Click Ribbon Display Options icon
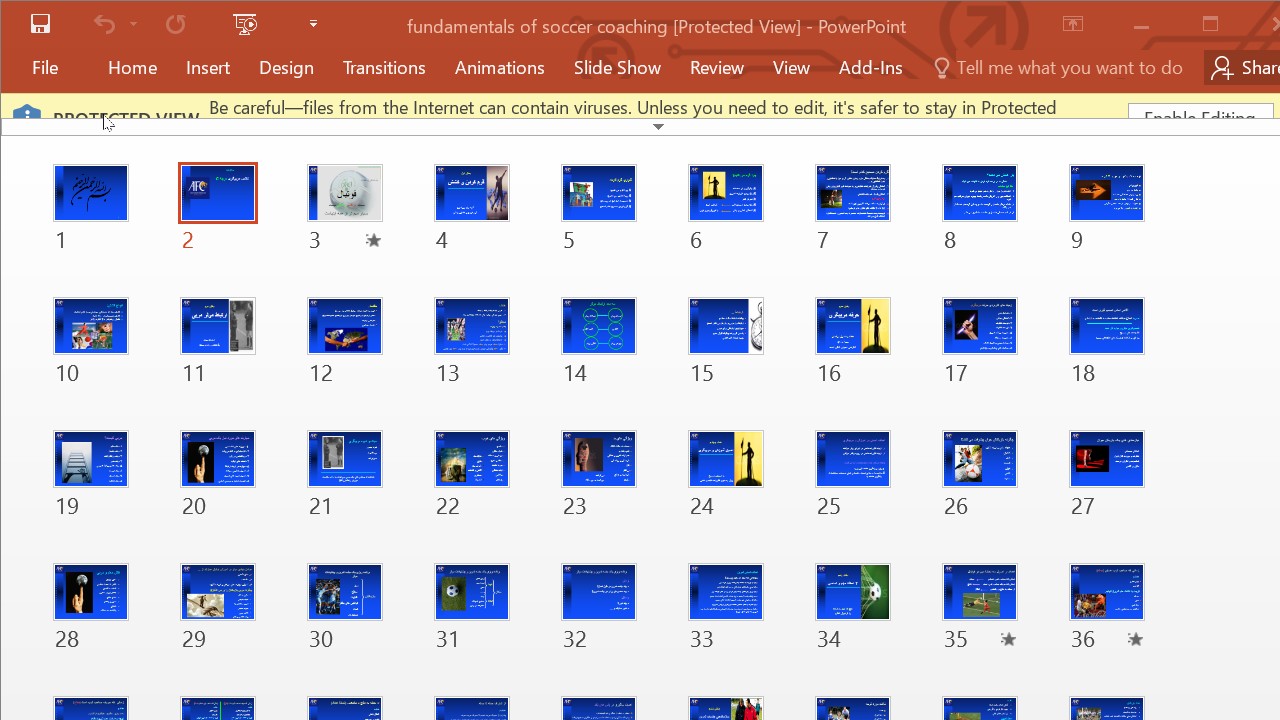1280x720 pixels. 1073,25
